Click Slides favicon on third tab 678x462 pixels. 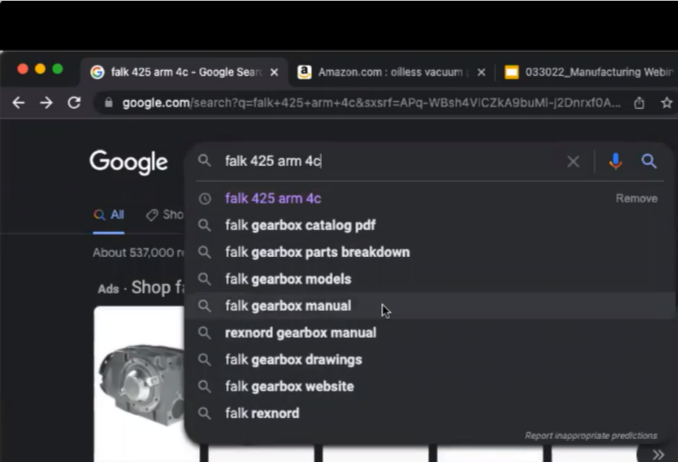pyautogui.click(x=512, y=72)
